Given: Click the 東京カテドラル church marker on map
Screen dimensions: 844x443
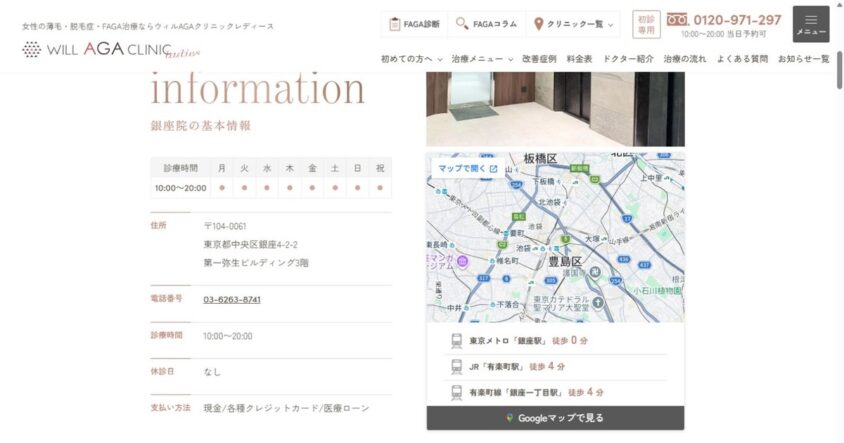Looking at the screenshot, I should pos(598,303).
